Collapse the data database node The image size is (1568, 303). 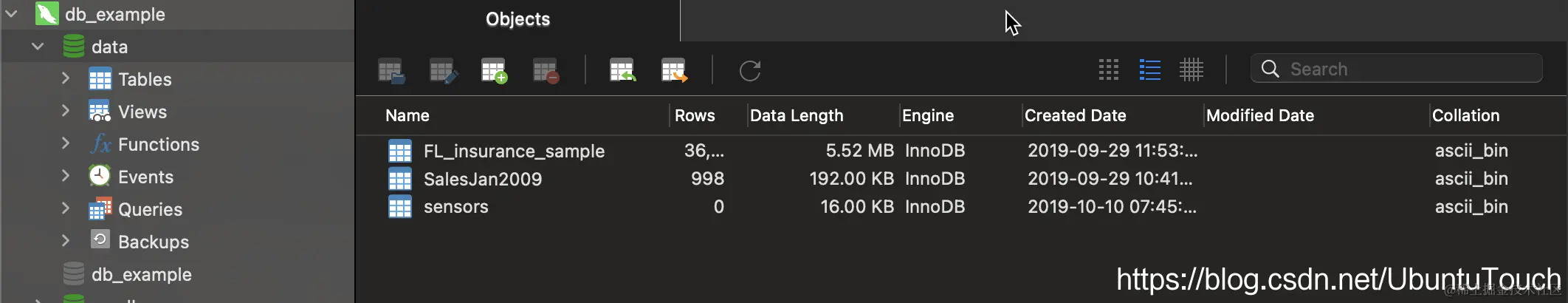tap(38, 47)
